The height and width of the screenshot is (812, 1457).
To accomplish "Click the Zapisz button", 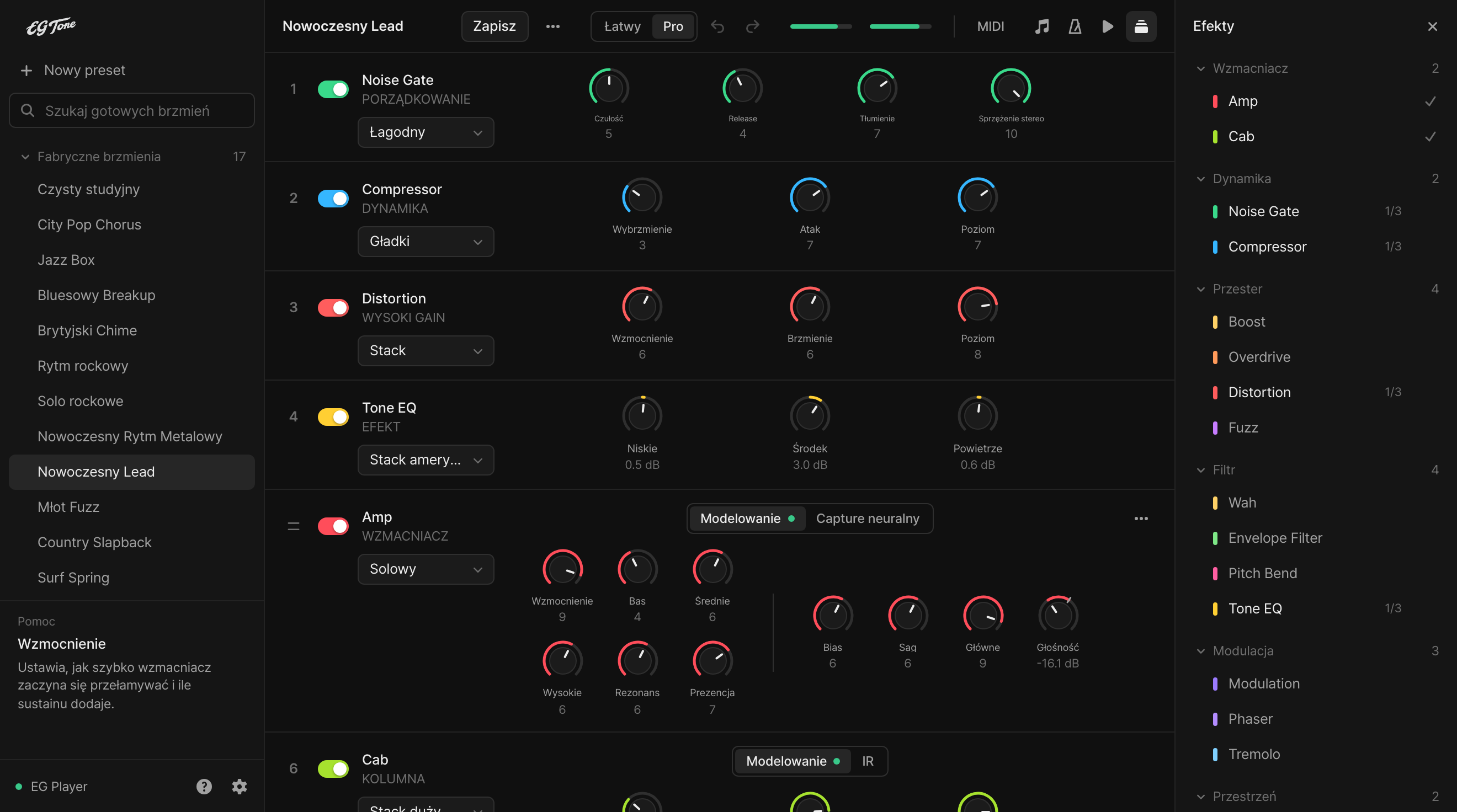I will 494,26.
